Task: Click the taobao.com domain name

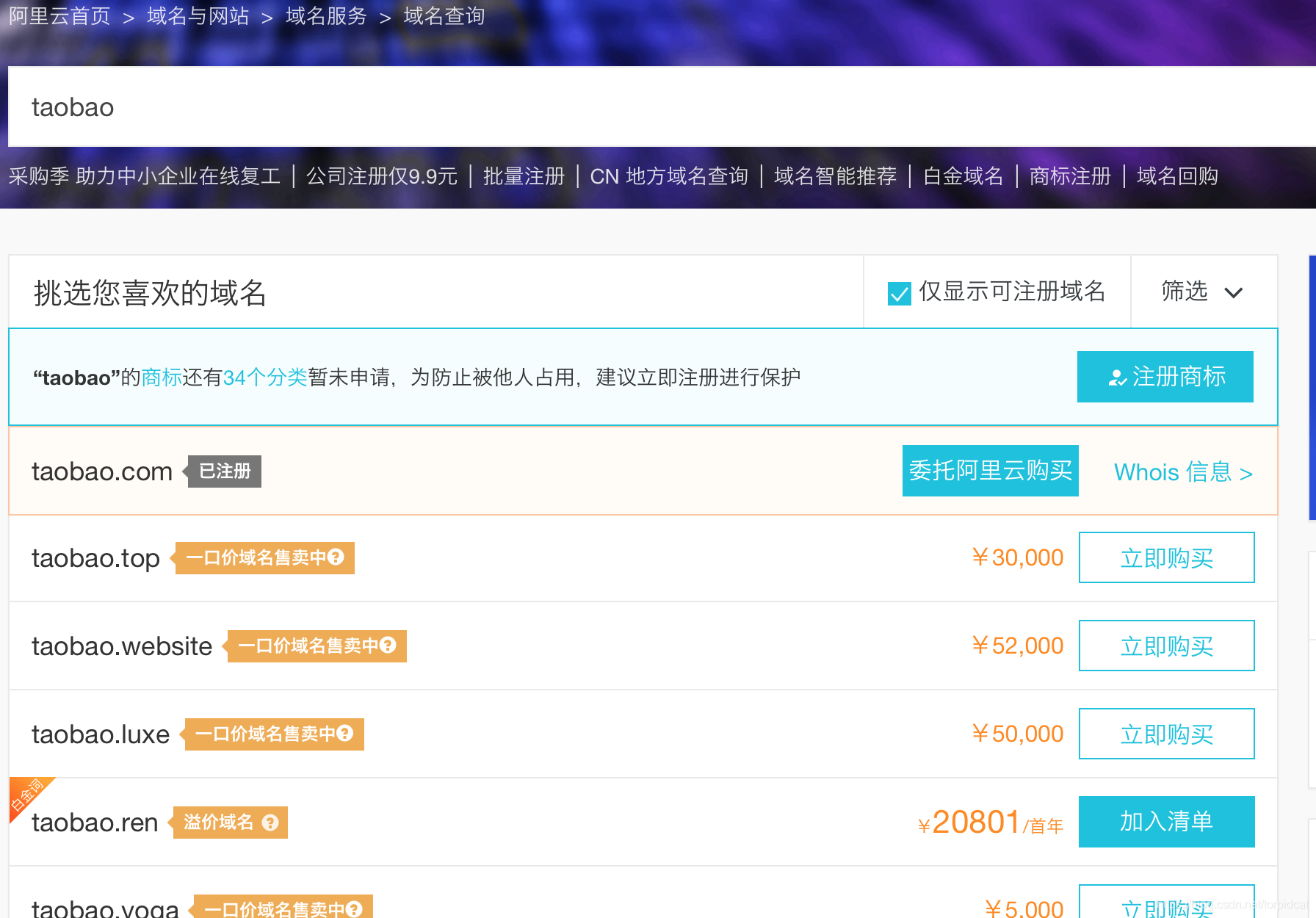Action: pyautogui.click(x=102, y=471)
